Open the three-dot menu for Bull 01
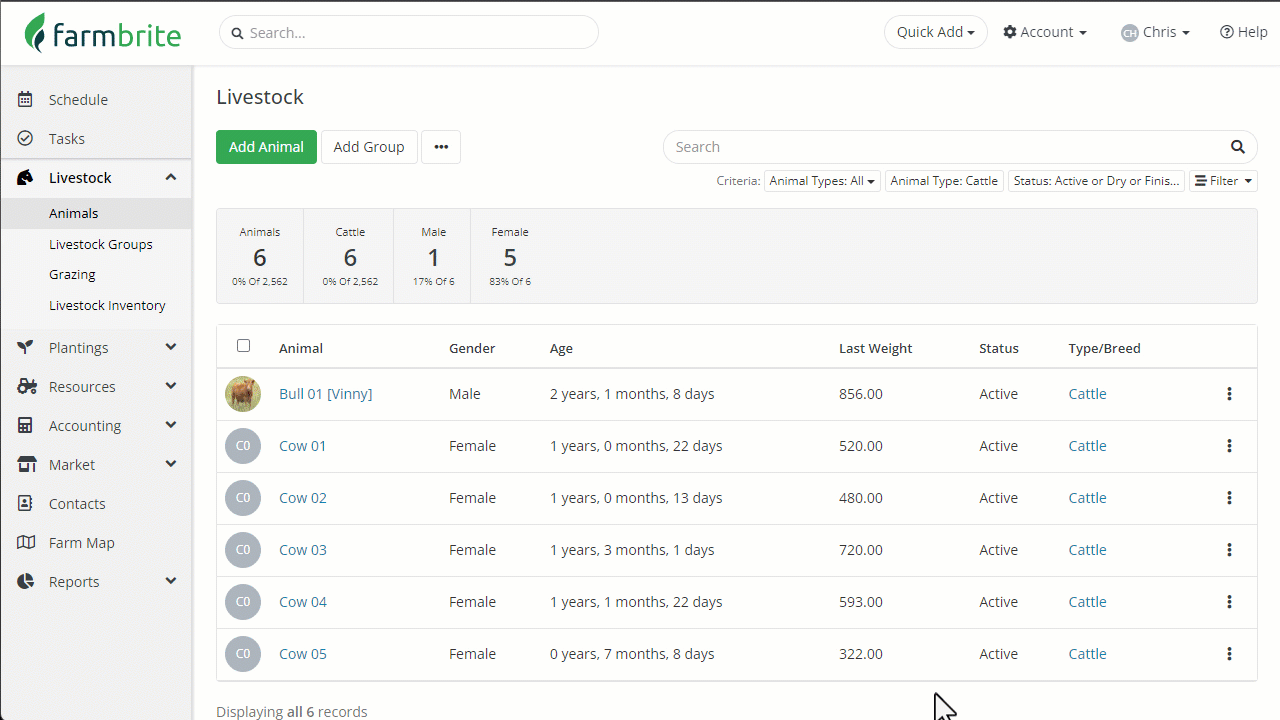The image size is (1280, 720). tap(1229, 394)
